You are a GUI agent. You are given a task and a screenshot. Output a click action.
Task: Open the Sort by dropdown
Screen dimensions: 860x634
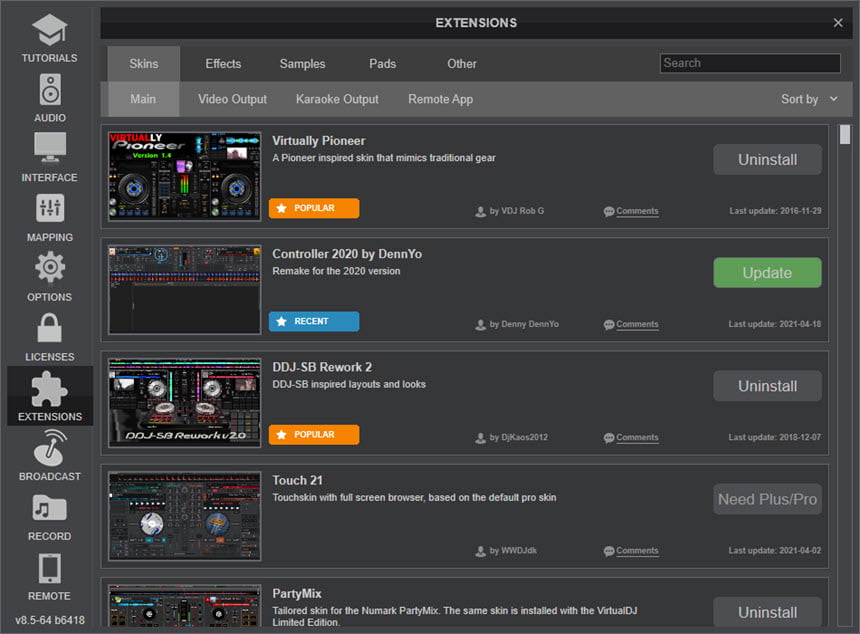[810, 99]
